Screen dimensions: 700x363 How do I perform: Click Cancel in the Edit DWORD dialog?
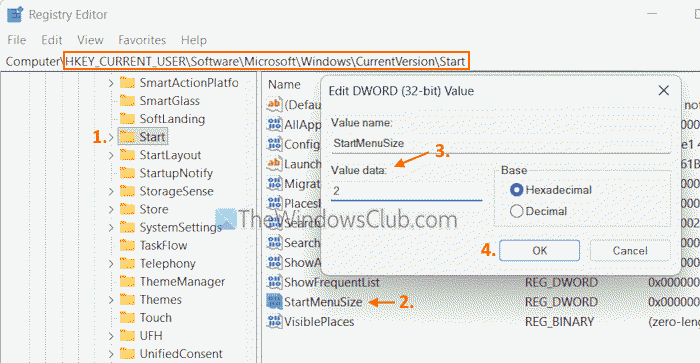[630, 250]
